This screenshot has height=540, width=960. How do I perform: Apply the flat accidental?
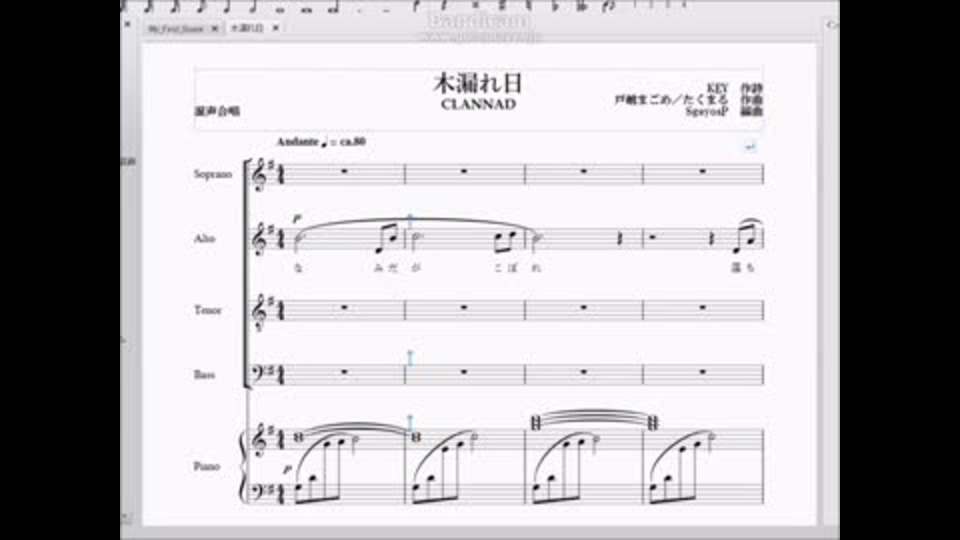555,7
